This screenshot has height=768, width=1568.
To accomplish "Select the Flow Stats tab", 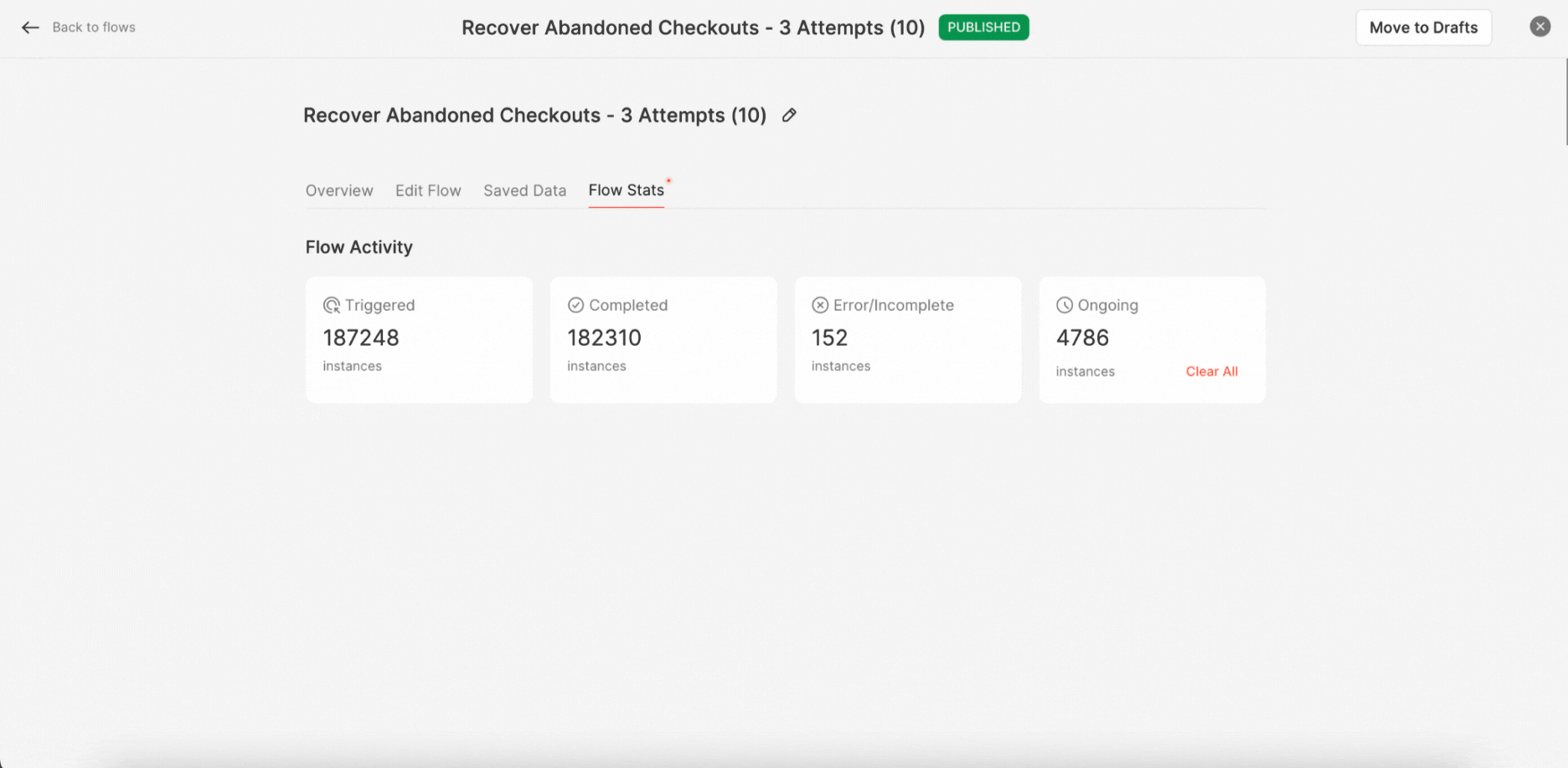I will (626, 190).
